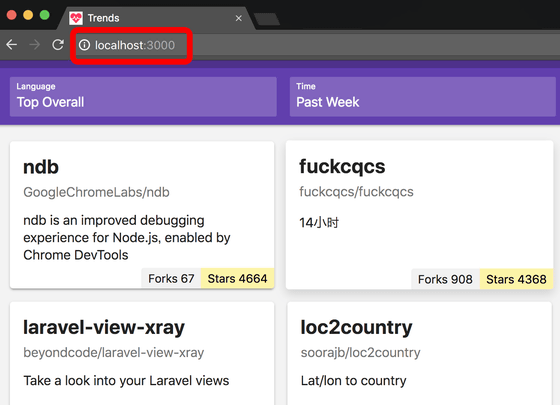The image size is (560, 405).
Task: View site info icon beside localhost
Action: 84,45
